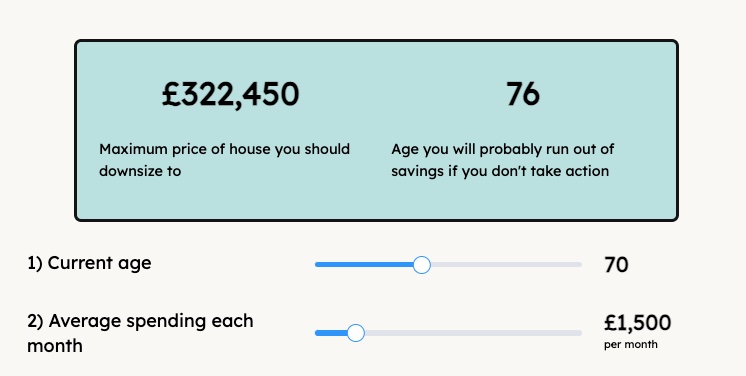Click the far left end of the Current age slider
The image size is (746, 376).
[x=318, y=265]
